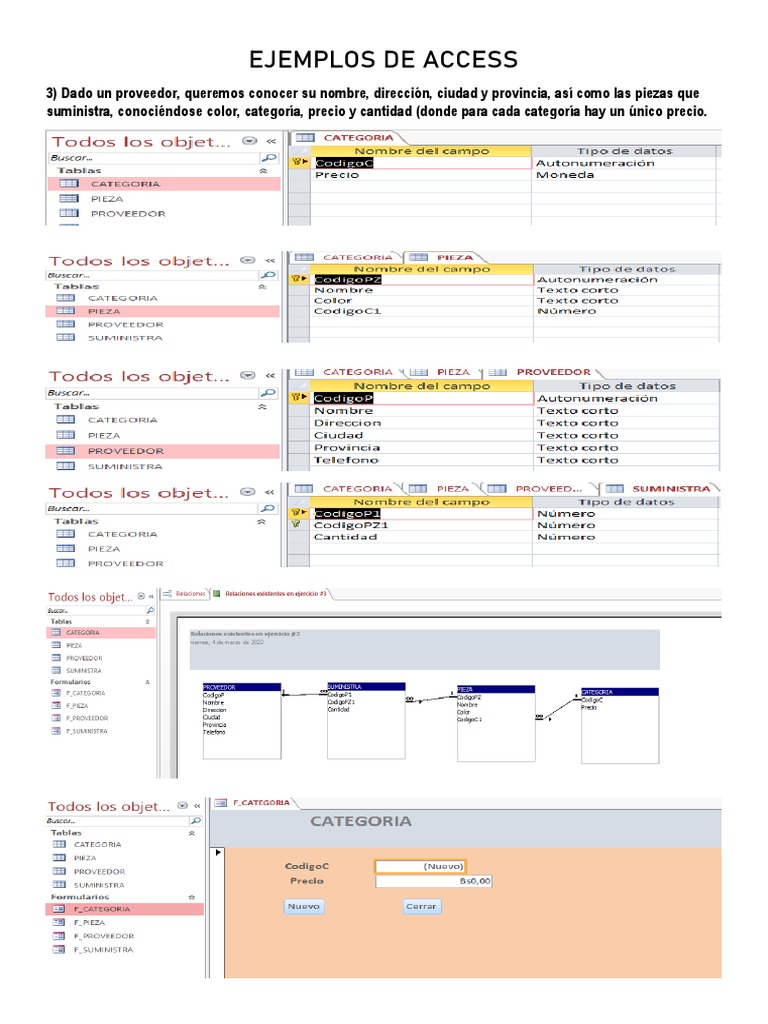Viewport: 768px width, 1024px height.
Task: Select the Relaciones tab
Action: click(190, 593)
